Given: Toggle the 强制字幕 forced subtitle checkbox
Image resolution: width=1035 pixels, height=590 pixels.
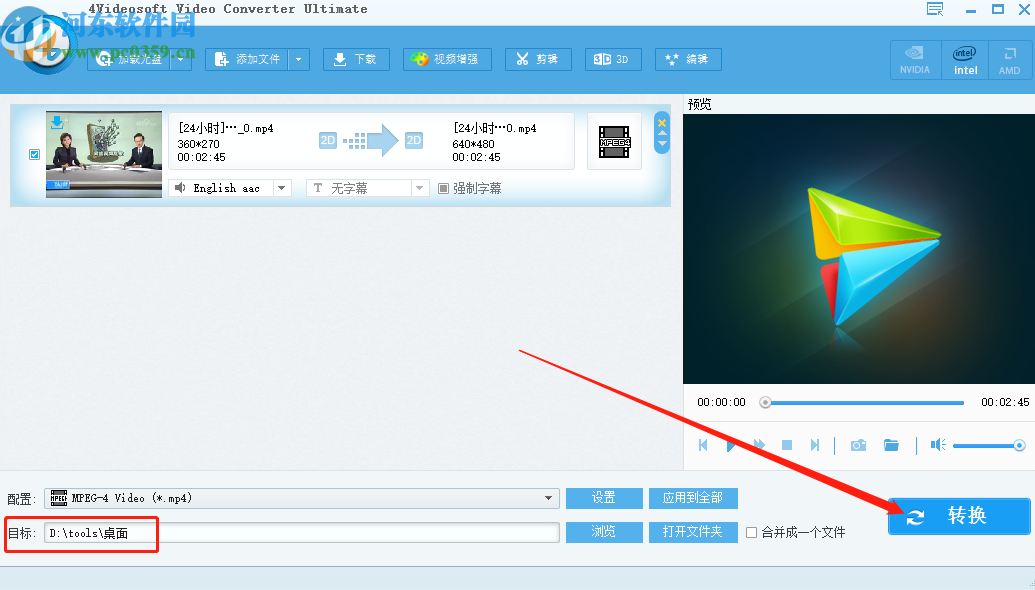Looking at the screenshot, I should [444, 189].
